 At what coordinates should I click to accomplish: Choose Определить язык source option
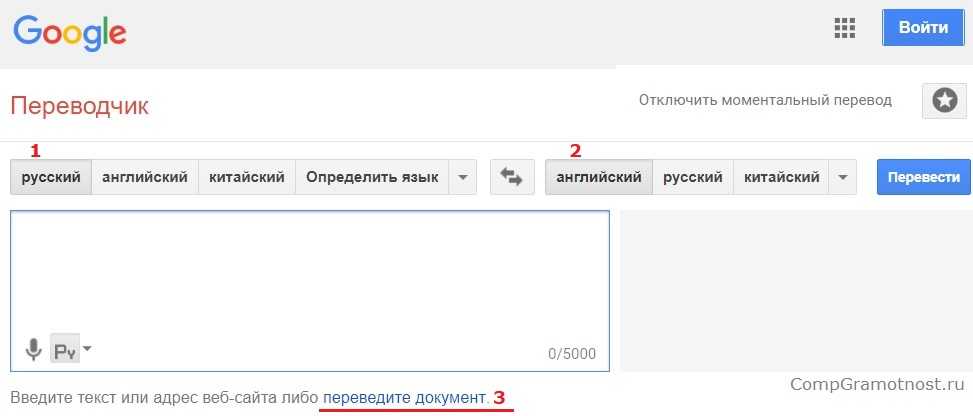[x=372, y=177]
